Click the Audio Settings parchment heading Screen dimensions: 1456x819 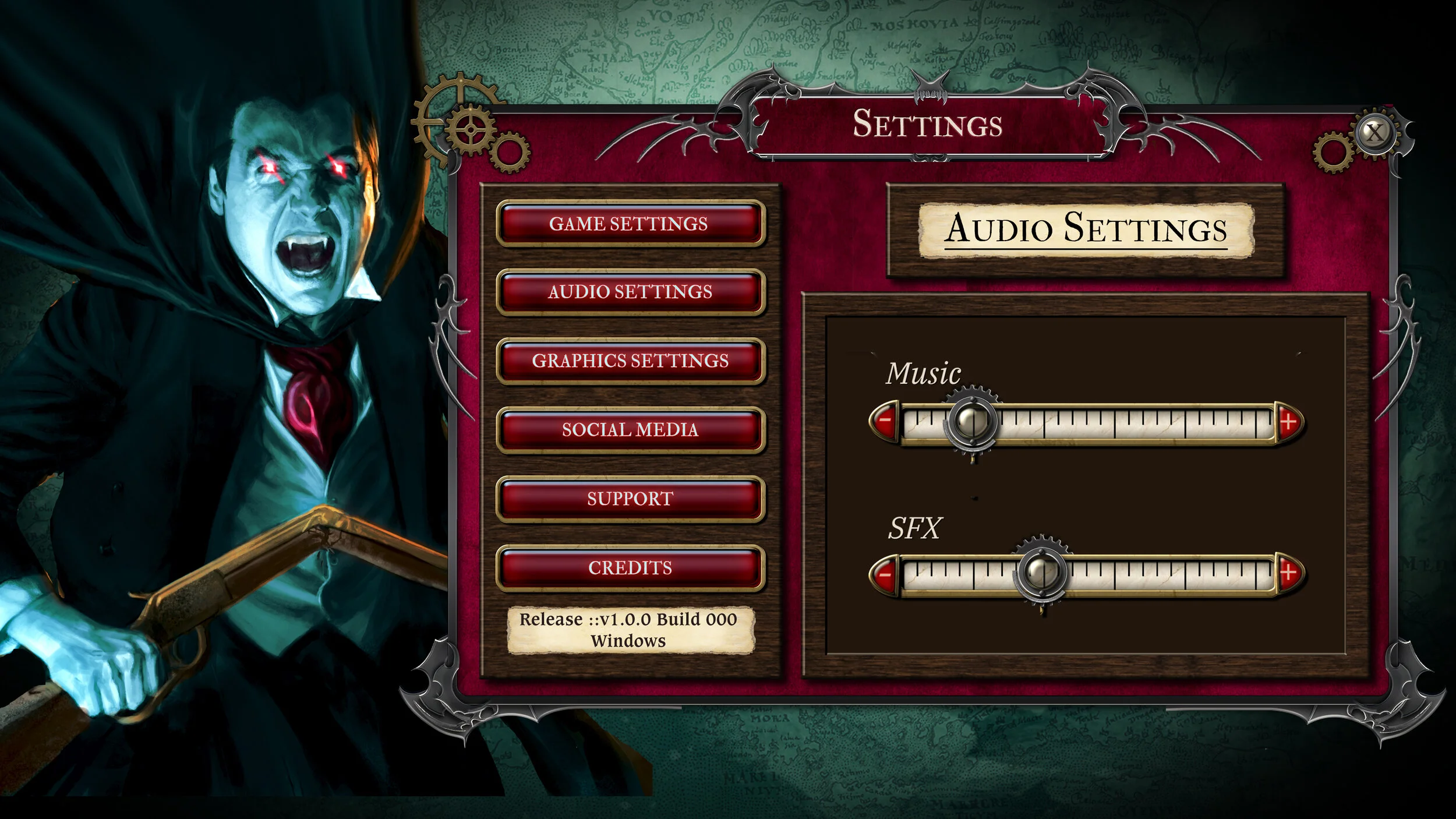1086,230
